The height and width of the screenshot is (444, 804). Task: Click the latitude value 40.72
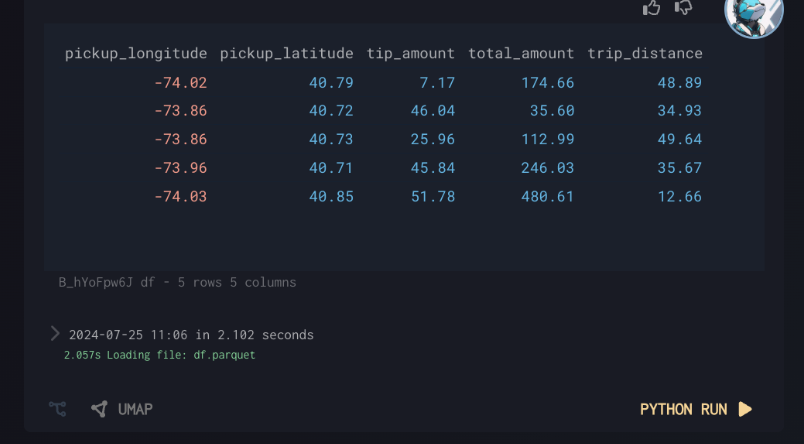click(x=331, y=111)
